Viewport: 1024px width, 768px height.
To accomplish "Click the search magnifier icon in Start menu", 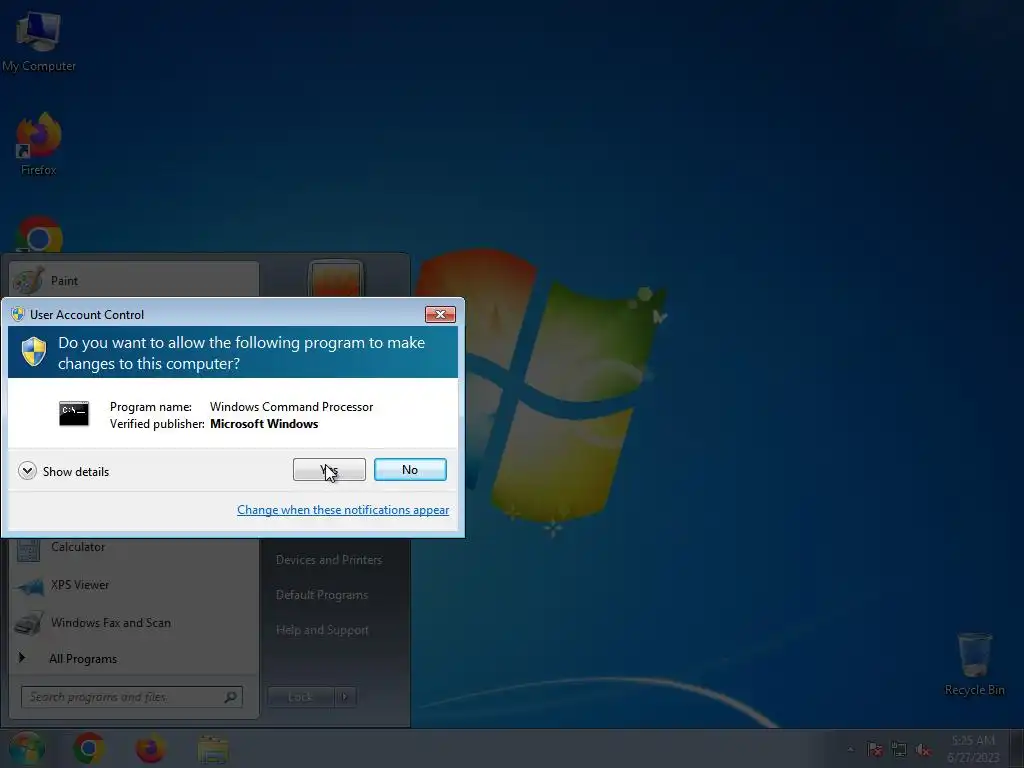I will click(230, 697).
